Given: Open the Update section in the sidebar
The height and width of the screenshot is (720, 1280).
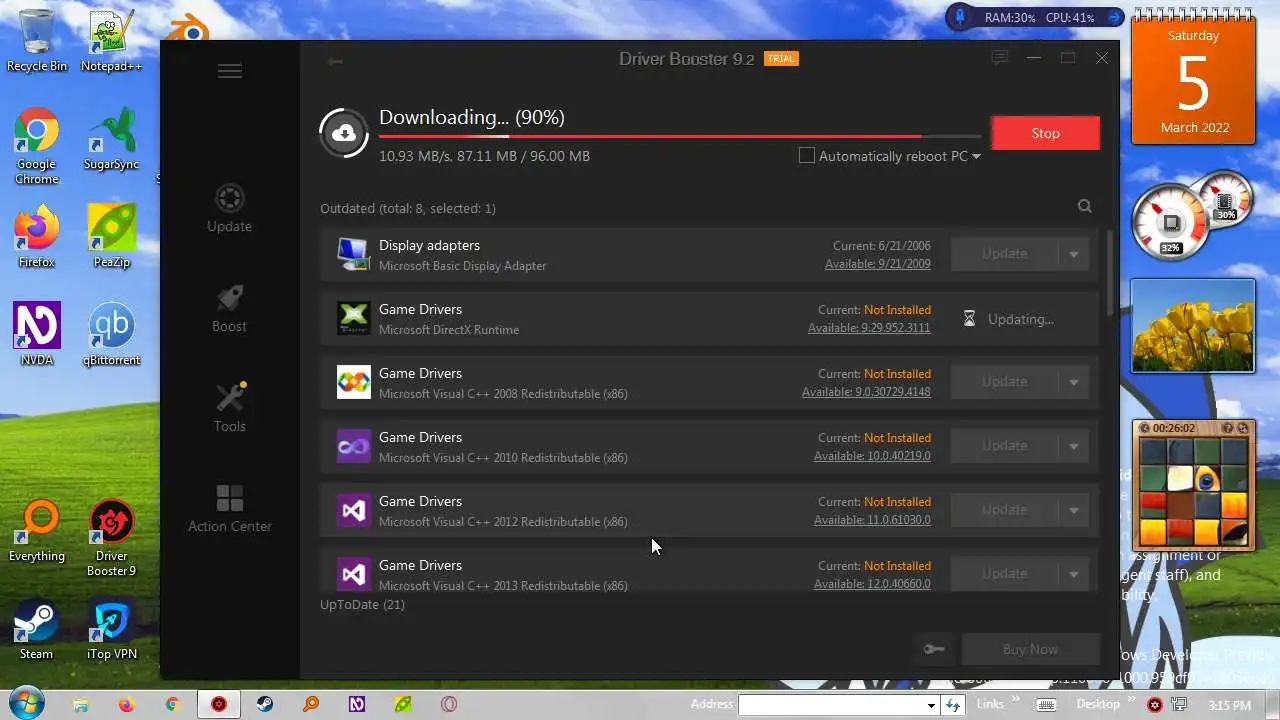Looking at the screenshot, I should pyautogui.click(x=229, y=209).
